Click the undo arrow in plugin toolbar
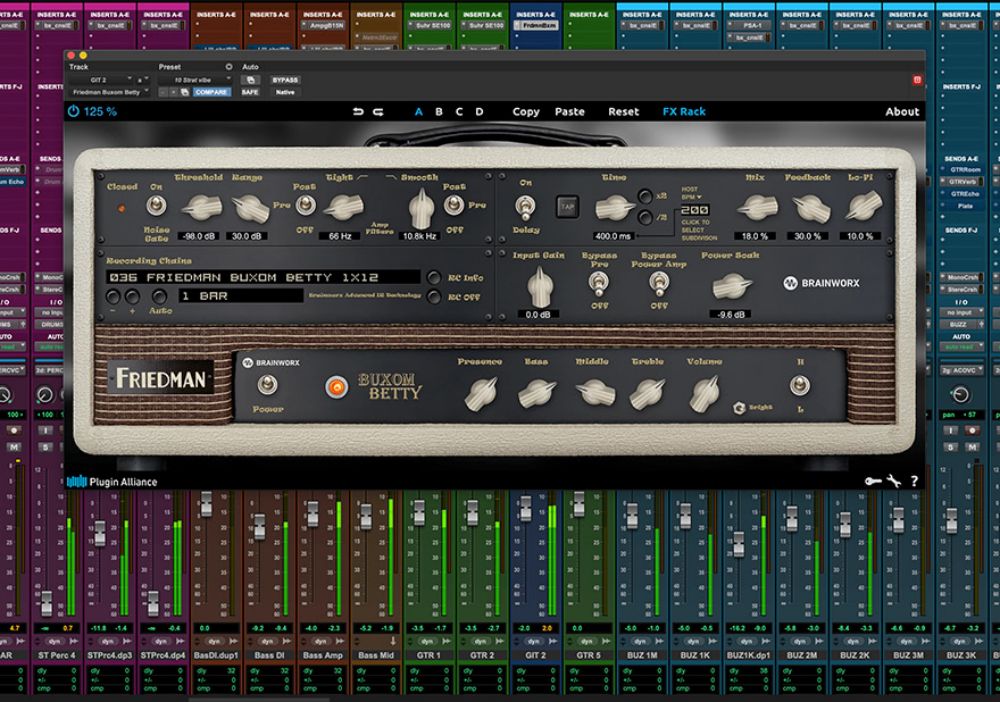 [x=358, y=112]
